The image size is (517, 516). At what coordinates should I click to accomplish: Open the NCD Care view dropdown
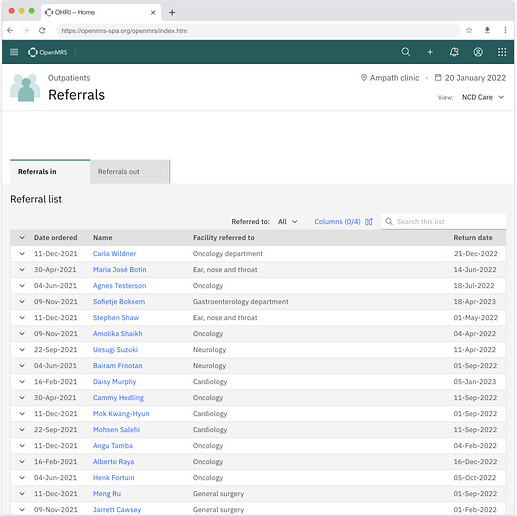click(483, 97)
